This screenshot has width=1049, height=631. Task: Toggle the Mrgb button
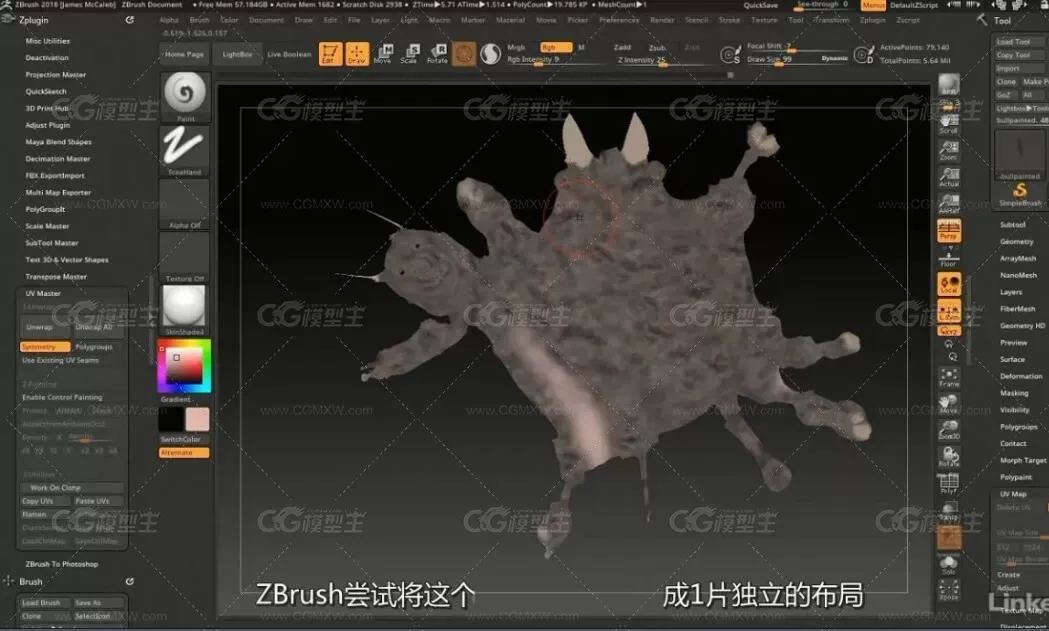coord(516,47)
